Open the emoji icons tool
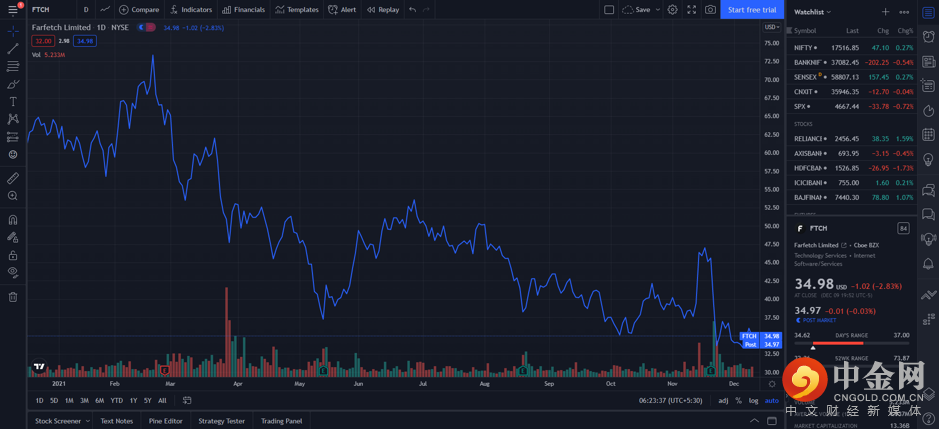 [x=13, y=155]
